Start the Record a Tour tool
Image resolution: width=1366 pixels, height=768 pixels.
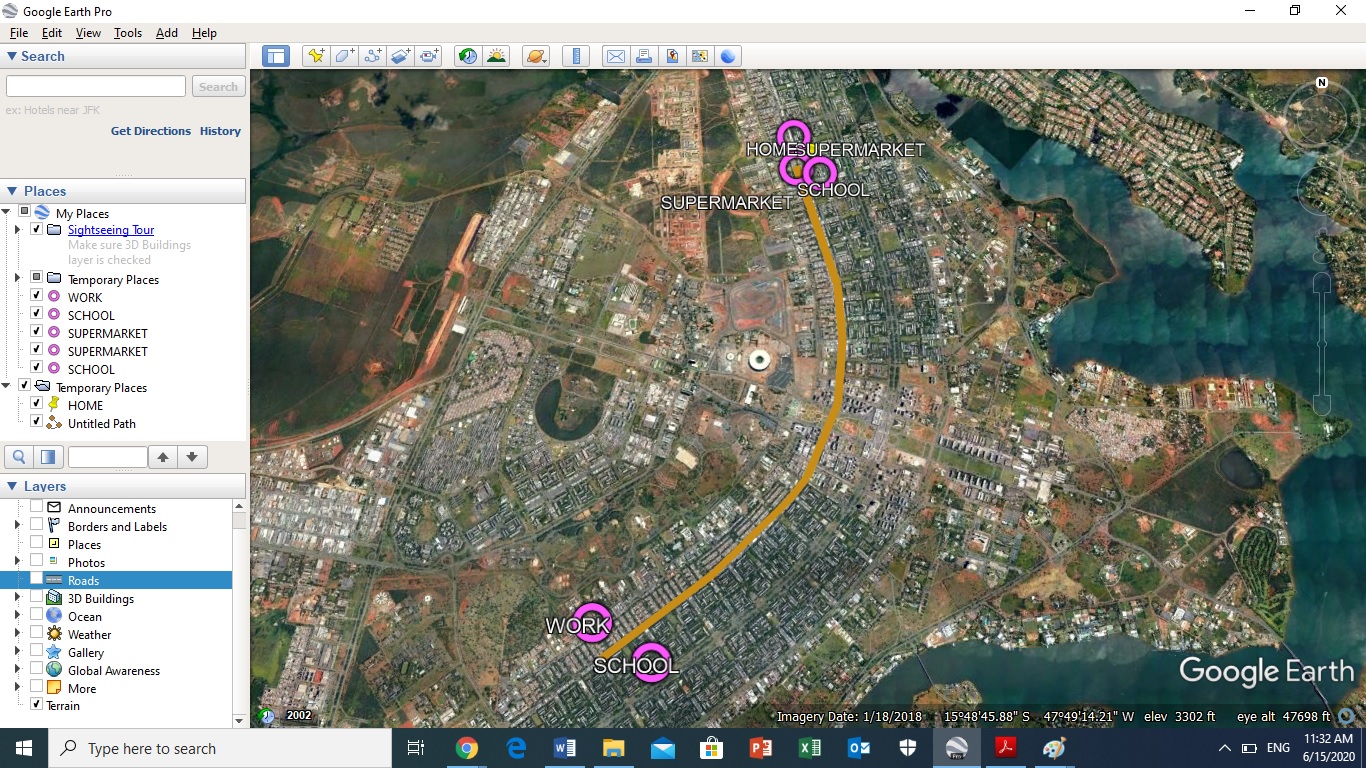(x=429, y=56)
